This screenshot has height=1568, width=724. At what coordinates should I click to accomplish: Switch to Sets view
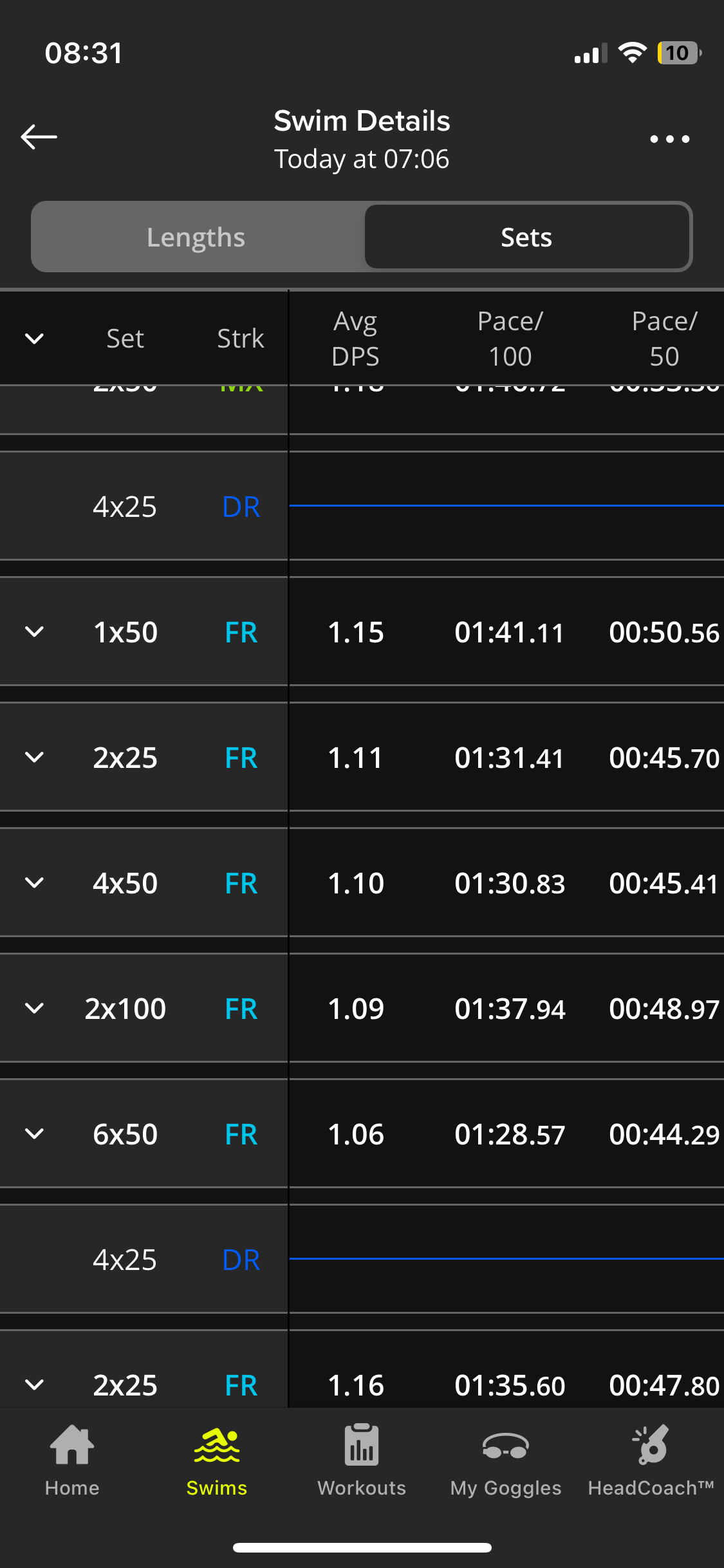click(x=526, y=238)
